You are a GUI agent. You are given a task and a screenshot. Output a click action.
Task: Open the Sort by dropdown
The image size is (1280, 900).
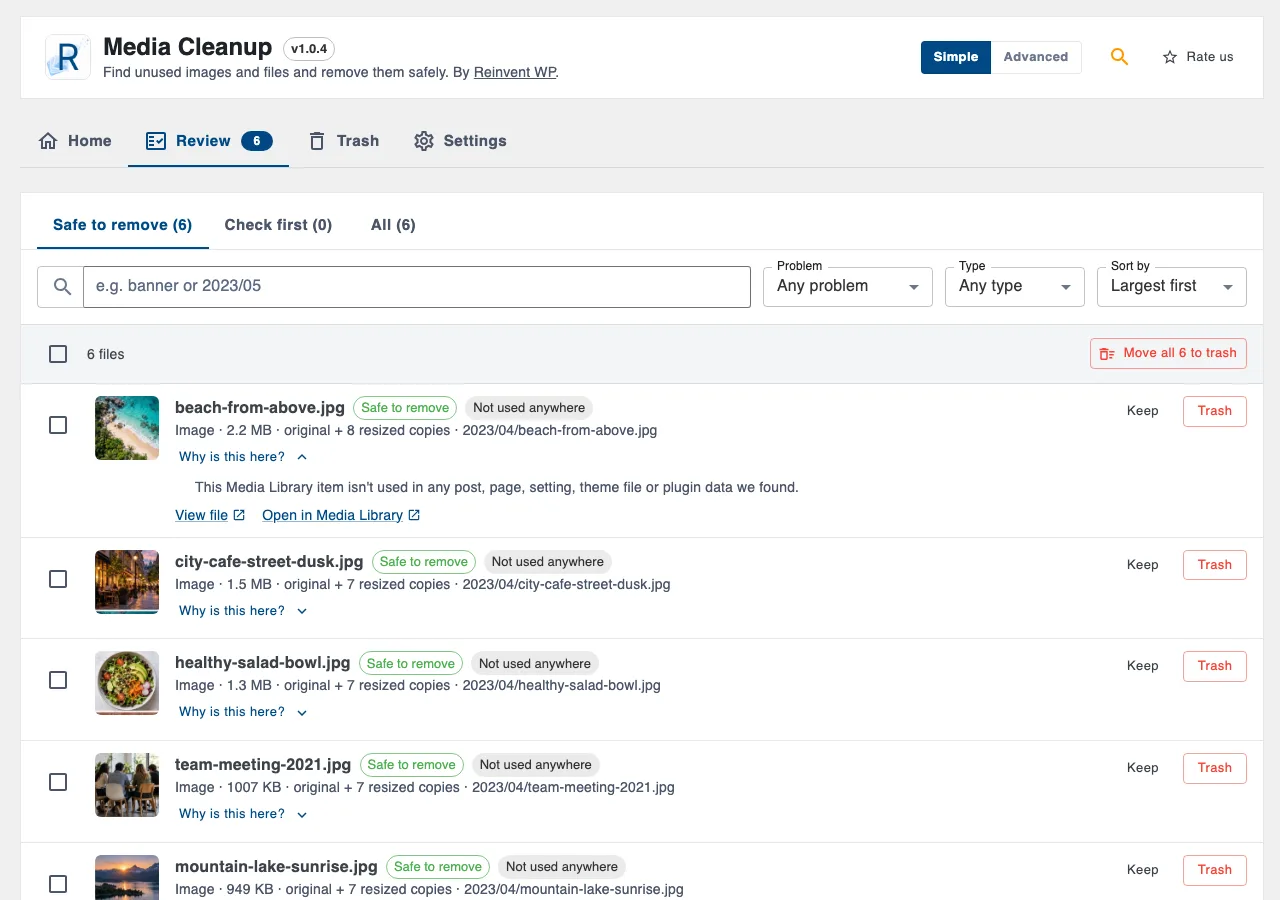pyautogui.click(x=1172, y=287)
